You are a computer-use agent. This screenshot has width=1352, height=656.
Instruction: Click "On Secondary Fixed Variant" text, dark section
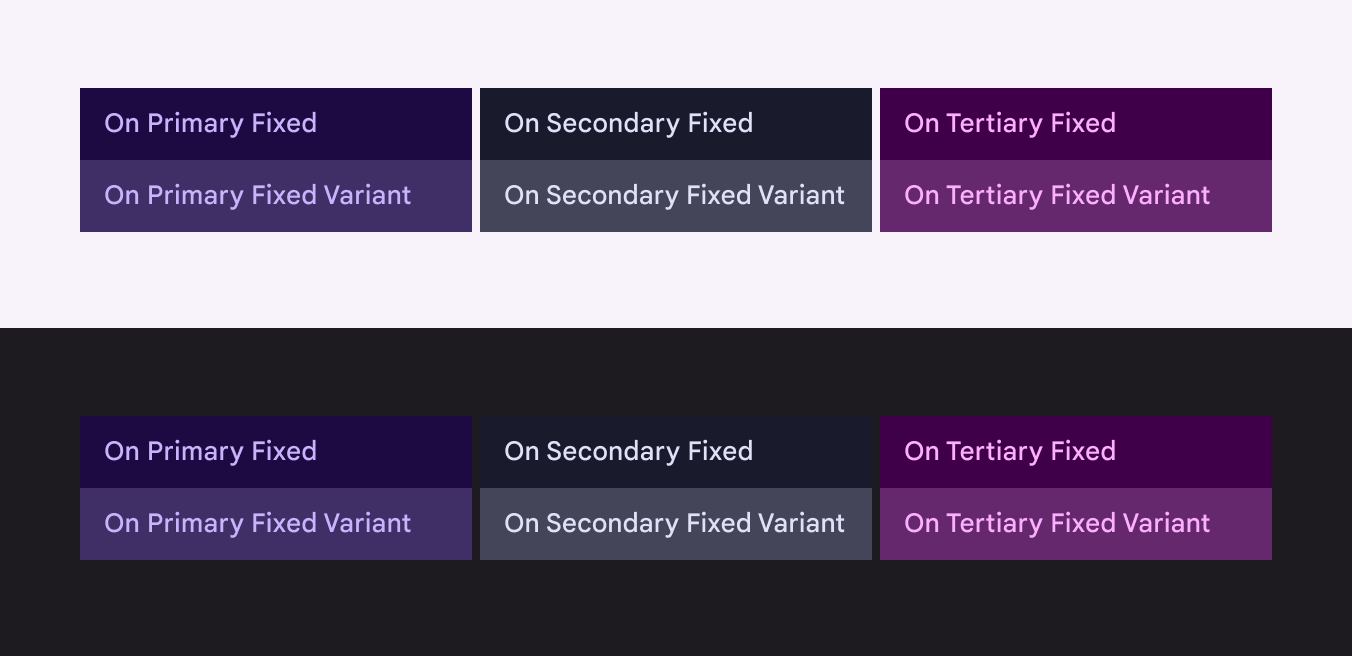(674, 524)
